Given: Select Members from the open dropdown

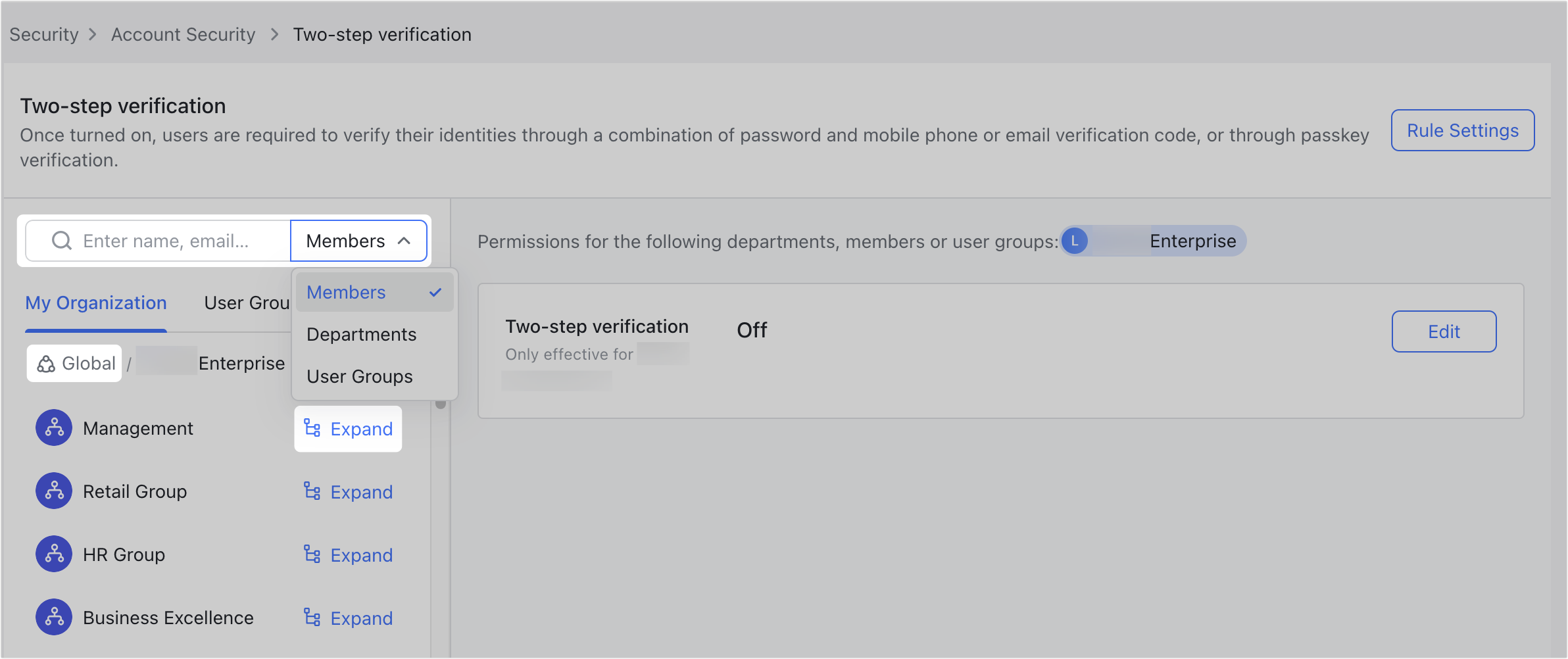Looking at the screenshot, I should tap(345, 292).
